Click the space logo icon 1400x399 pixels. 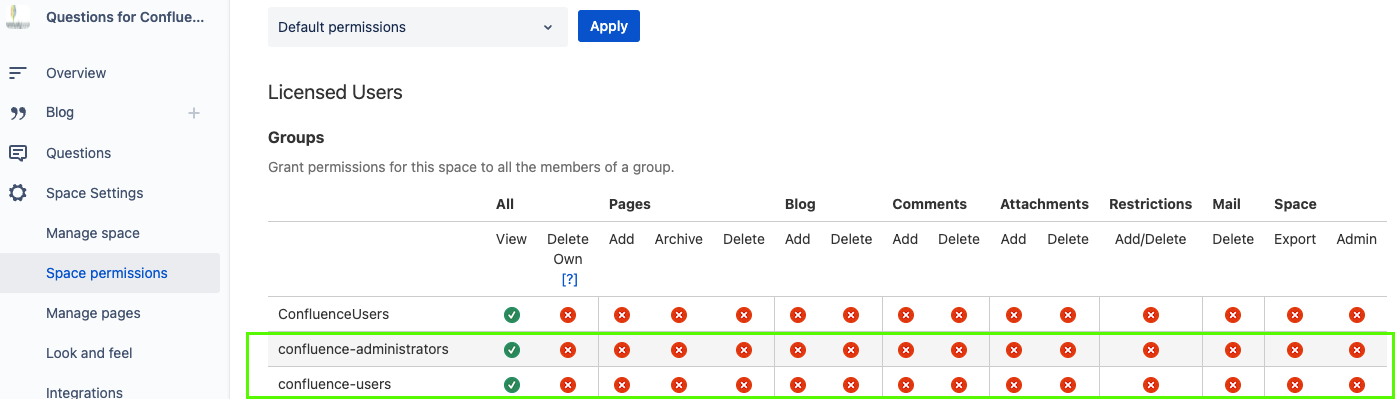point(18,19)
